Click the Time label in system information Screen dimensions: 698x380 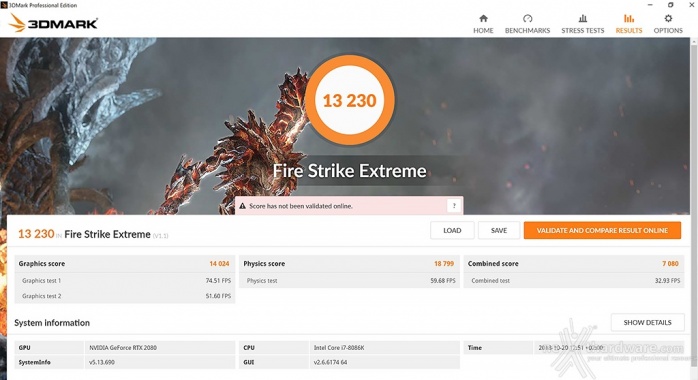click(x=475, y=348)
